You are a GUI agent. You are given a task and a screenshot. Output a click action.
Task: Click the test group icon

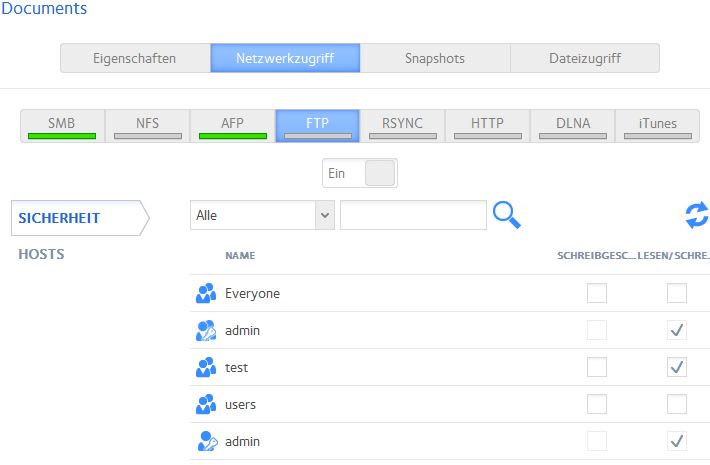pyautogui.click(x=206, y=368)
